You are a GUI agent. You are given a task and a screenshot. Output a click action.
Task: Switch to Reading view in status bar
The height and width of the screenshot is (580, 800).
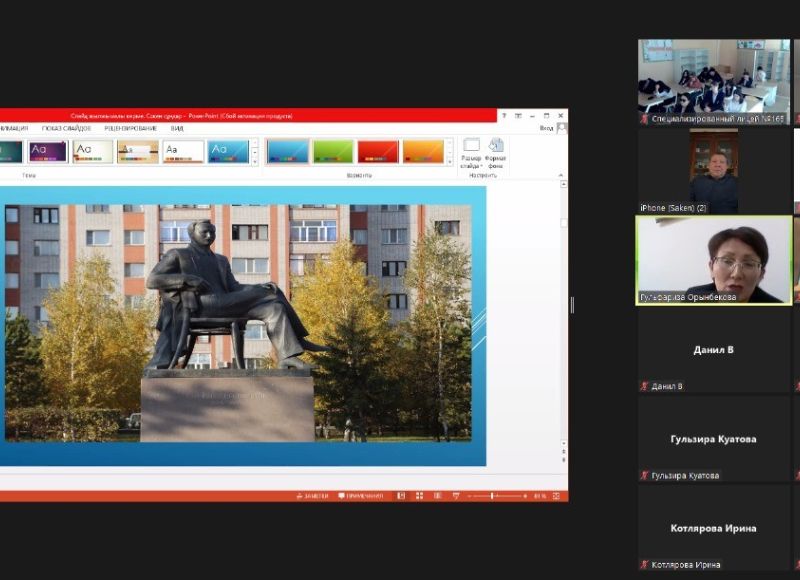(x=435, y=495)
